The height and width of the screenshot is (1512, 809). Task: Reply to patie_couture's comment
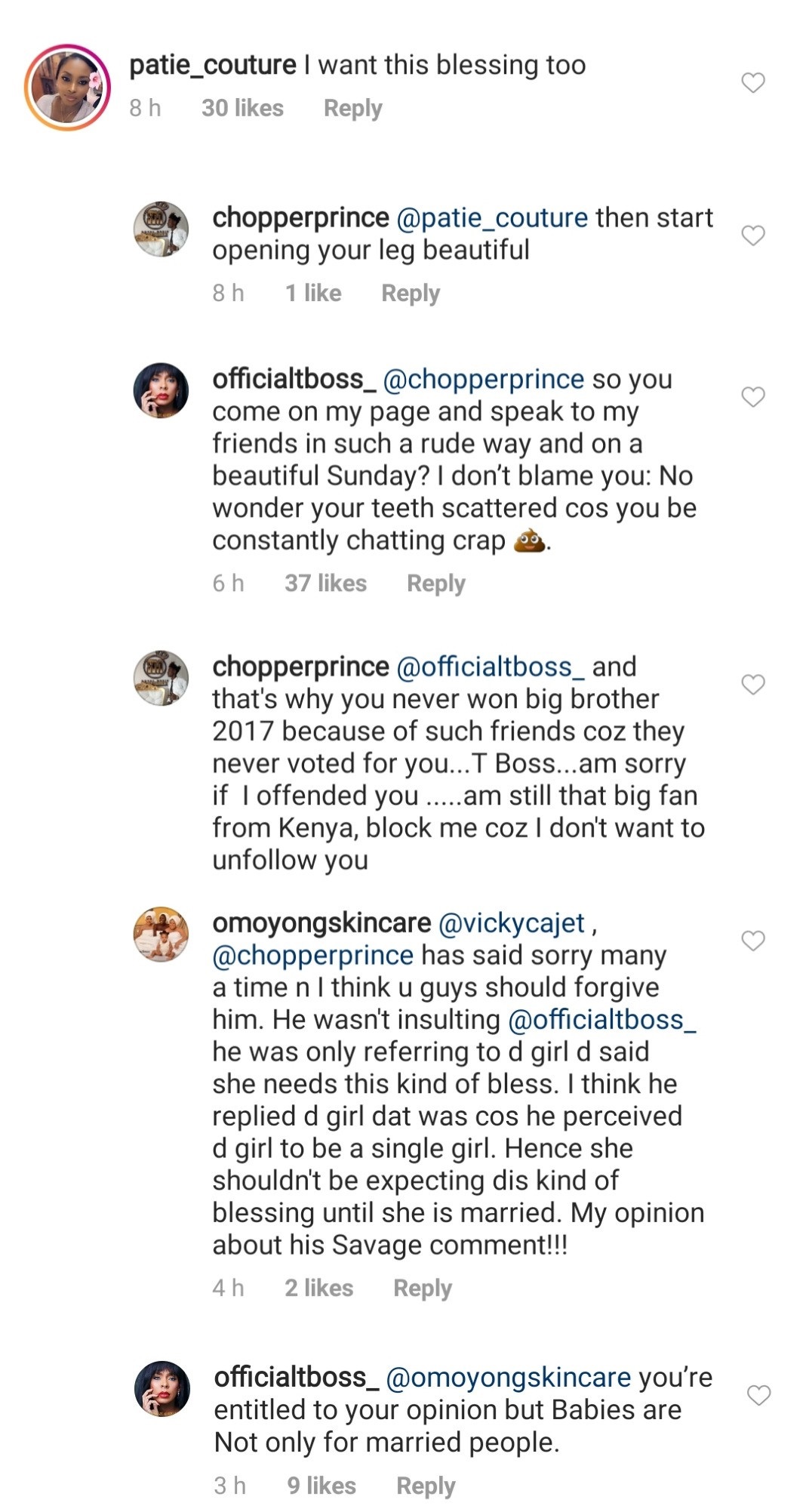pyautogui.click(x=352, y=109)
